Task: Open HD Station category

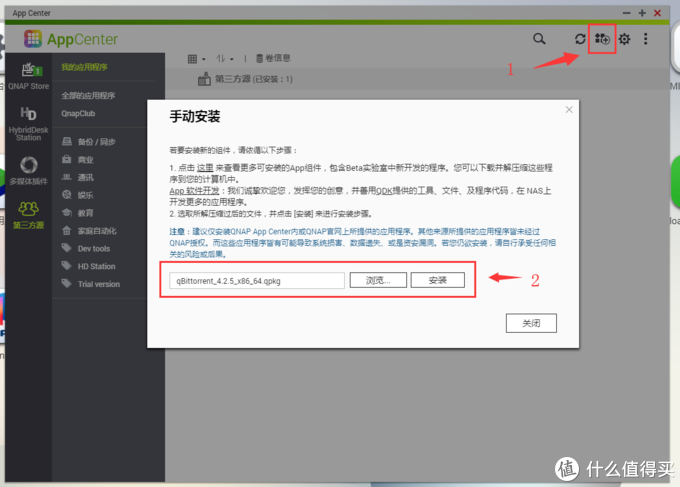Action: click(x=88, y=266)
